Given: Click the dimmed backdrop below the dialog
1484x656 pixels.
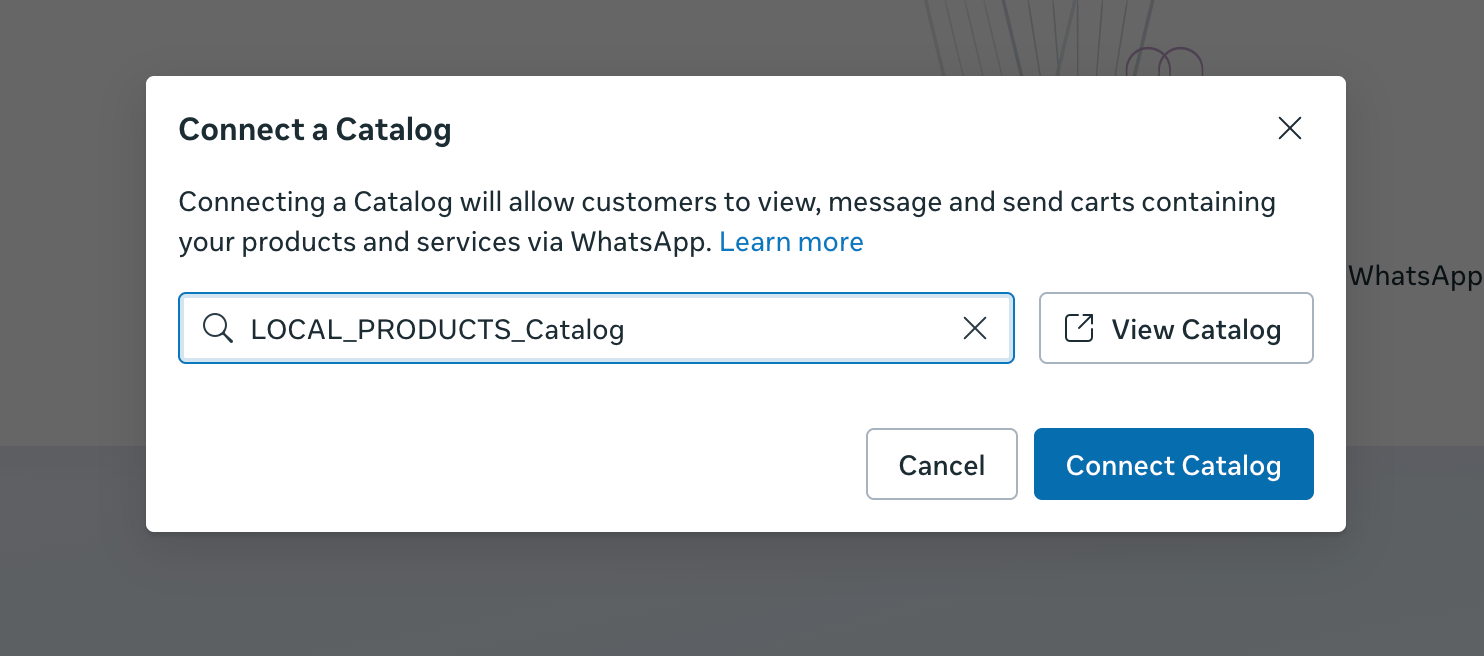Looking at the screenshot, I should (742, 595).
